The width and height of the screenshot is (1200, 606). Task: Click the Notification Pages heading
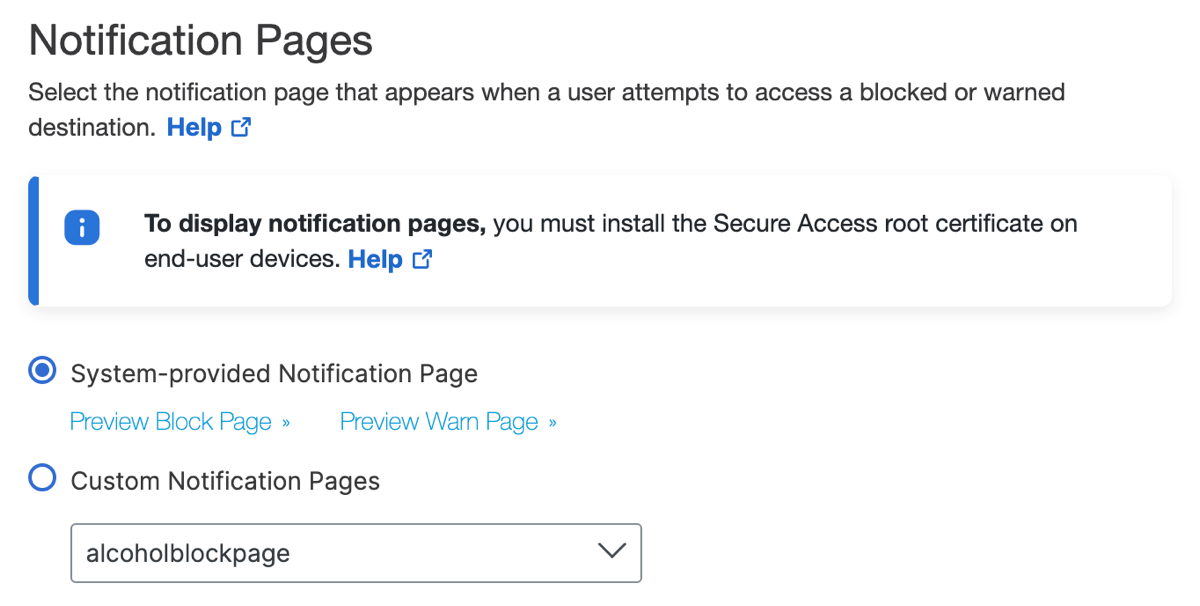point(201,41)
